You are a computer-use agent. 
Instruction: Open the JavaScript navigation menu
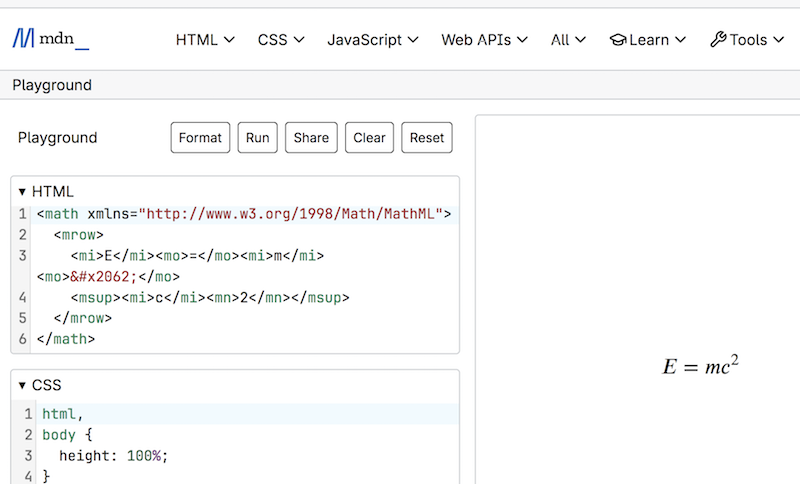point(373,40)
